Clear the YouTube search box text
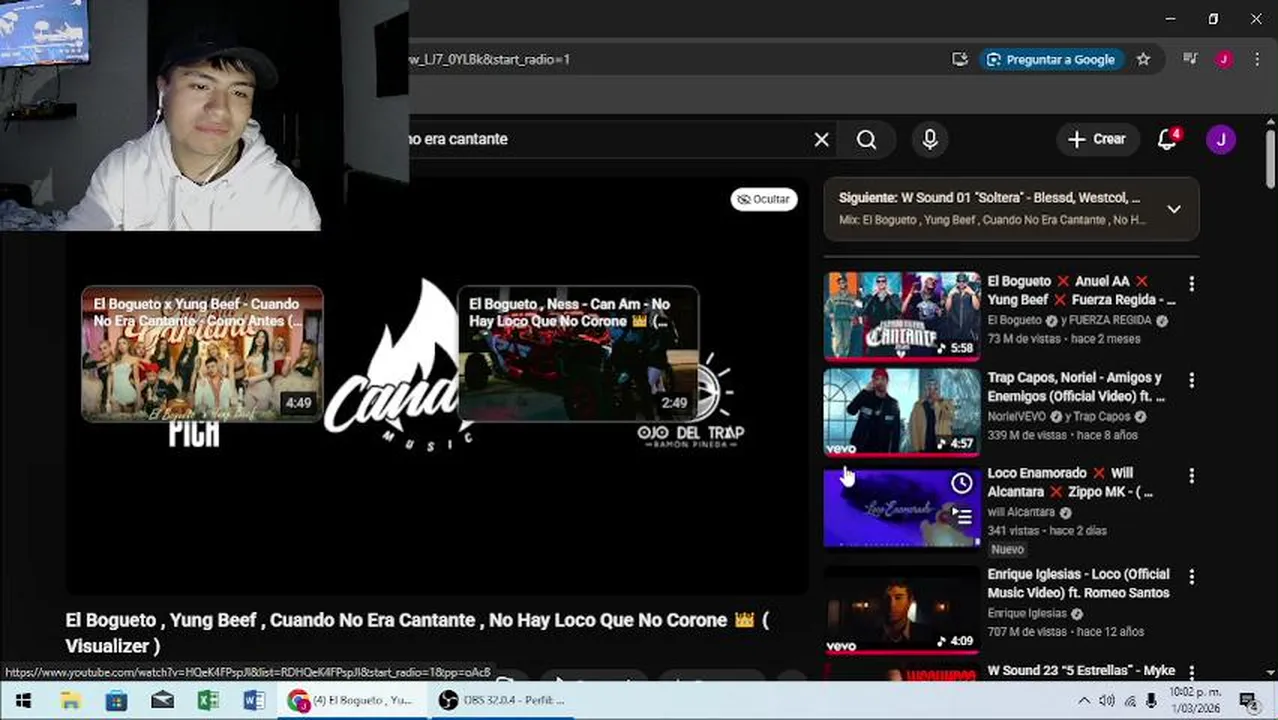Viewport: 1278px width, 720px height. coord(821,140)
